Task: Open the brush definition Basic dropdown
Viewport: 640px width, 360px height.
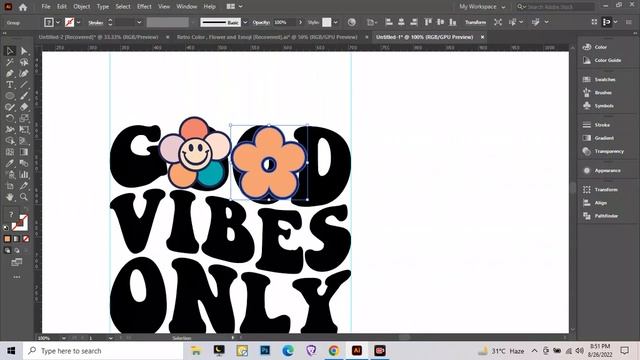Action: [245, 22]
